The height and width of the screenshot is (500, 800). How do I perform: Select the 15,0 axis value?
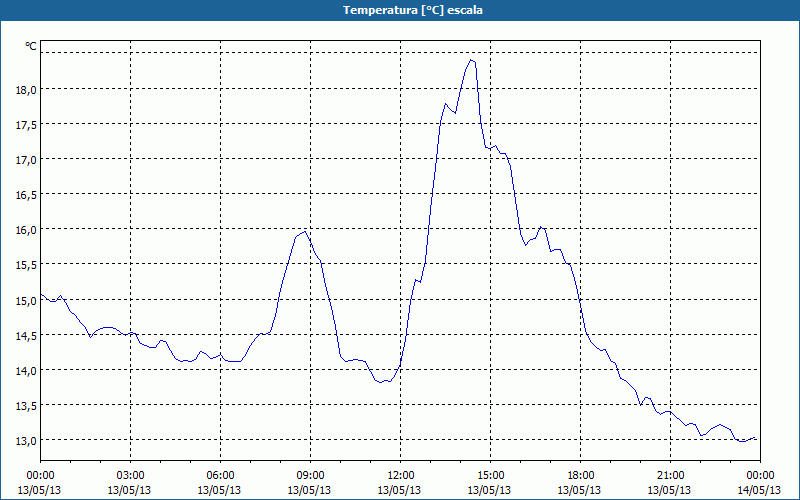26,301
